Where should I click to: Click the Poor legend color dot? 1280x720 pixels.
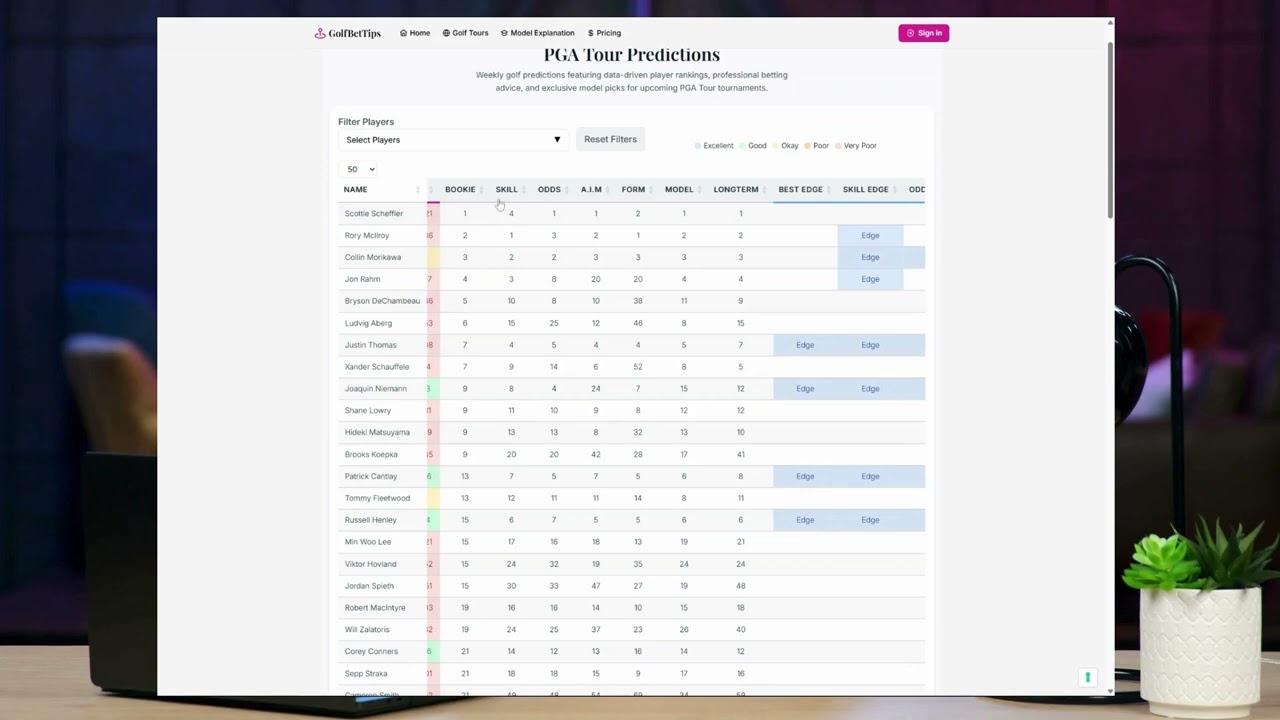click(x=808, y=146)
